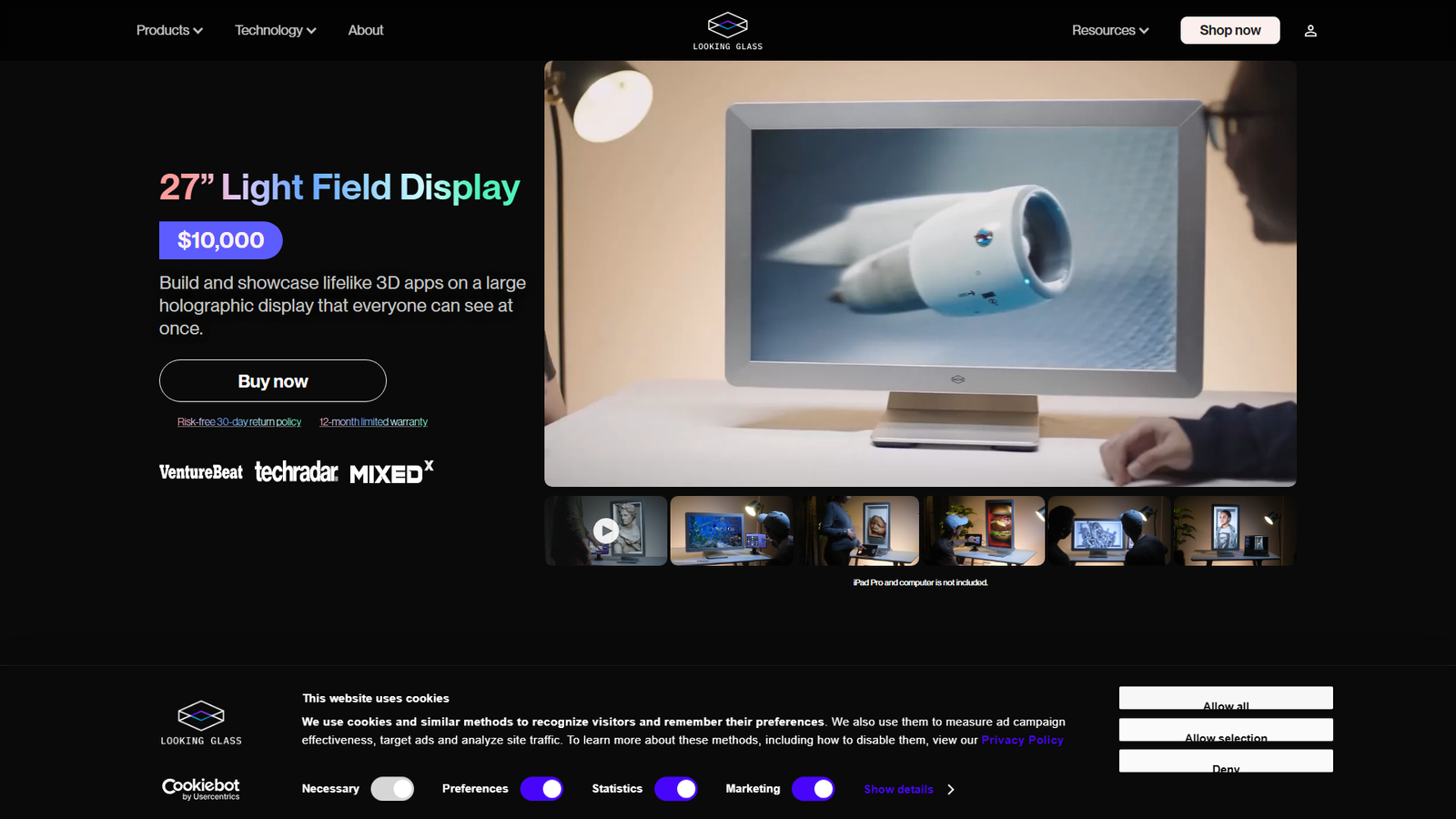Click the Shop now button
Image resolution: width=1456 pixels, height=819 pixels.
tap(1229, 30)
